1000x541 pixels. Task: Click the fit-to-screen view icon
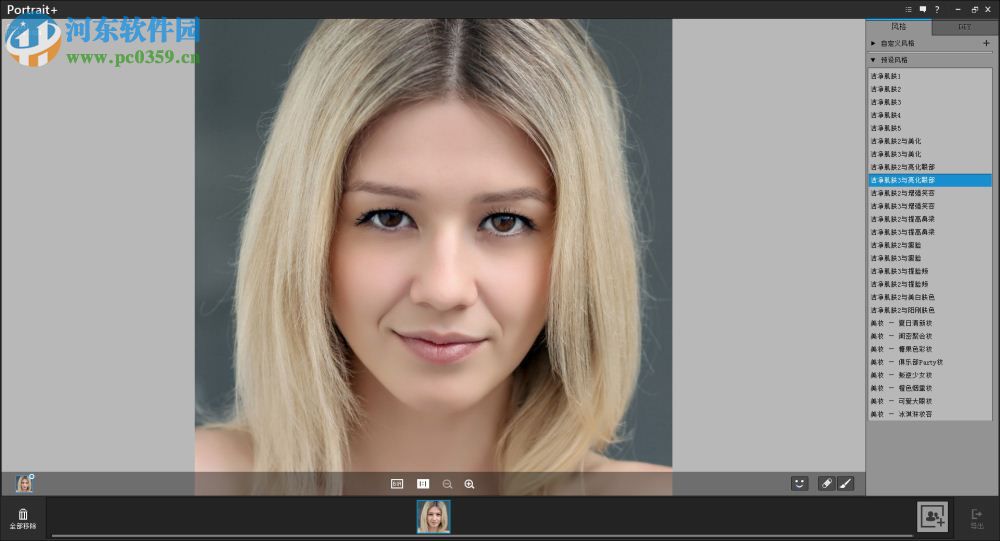(397, 484)
